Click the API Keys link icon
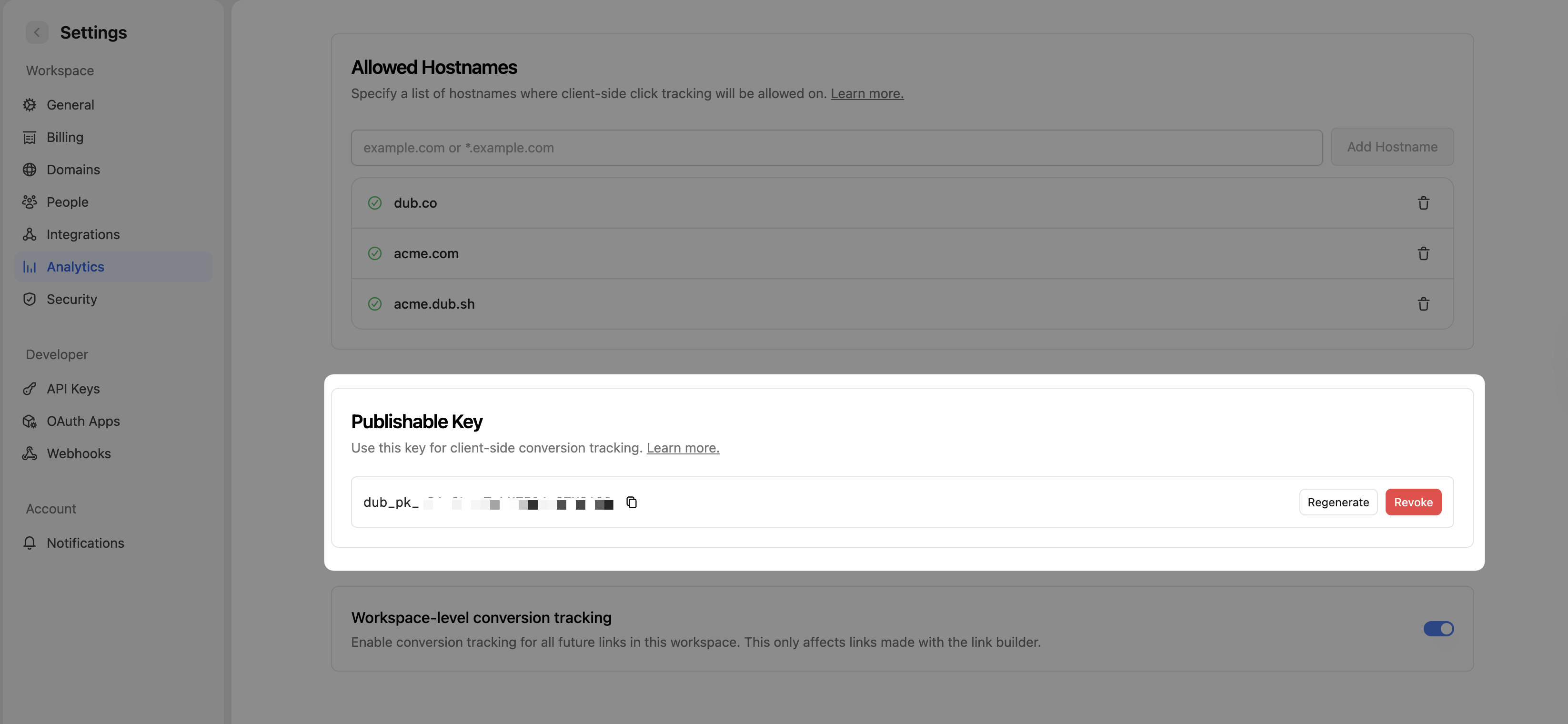1568x724 pixels. click(30, 389)
